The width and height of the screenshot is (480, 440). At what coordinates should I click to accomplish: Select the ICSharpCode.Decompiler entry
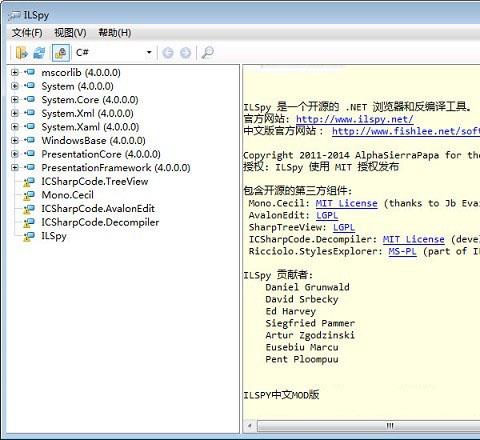100,222
